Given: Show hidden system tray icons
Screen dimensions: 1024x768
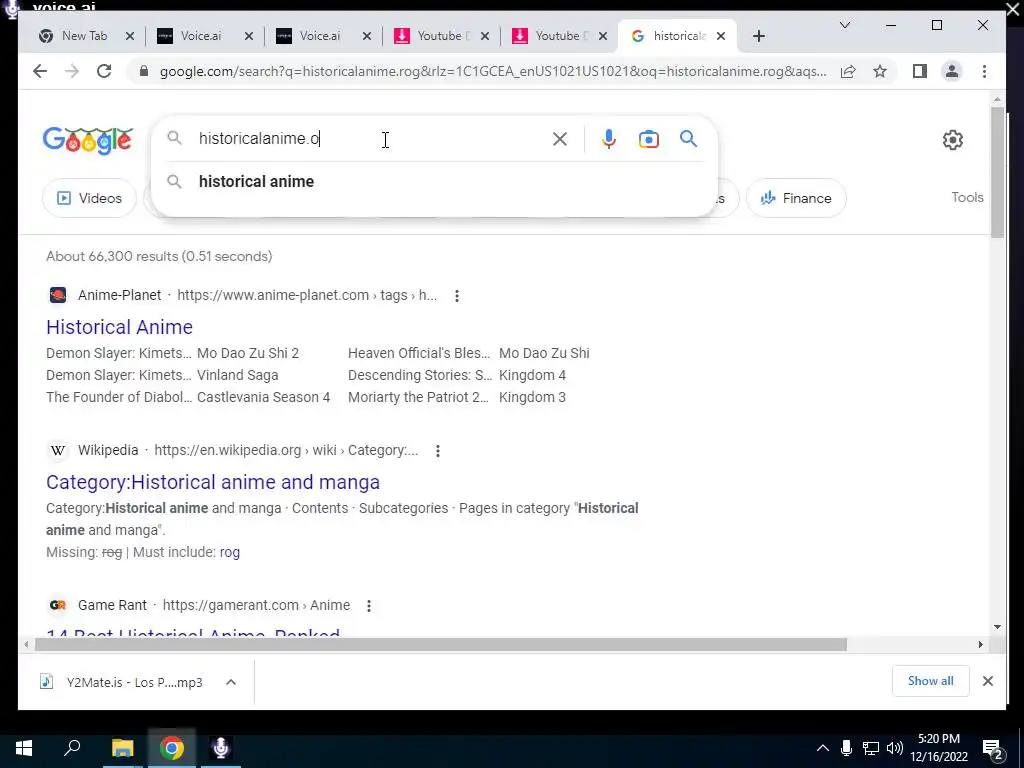Looking at the screenshot, I should 823,748.
